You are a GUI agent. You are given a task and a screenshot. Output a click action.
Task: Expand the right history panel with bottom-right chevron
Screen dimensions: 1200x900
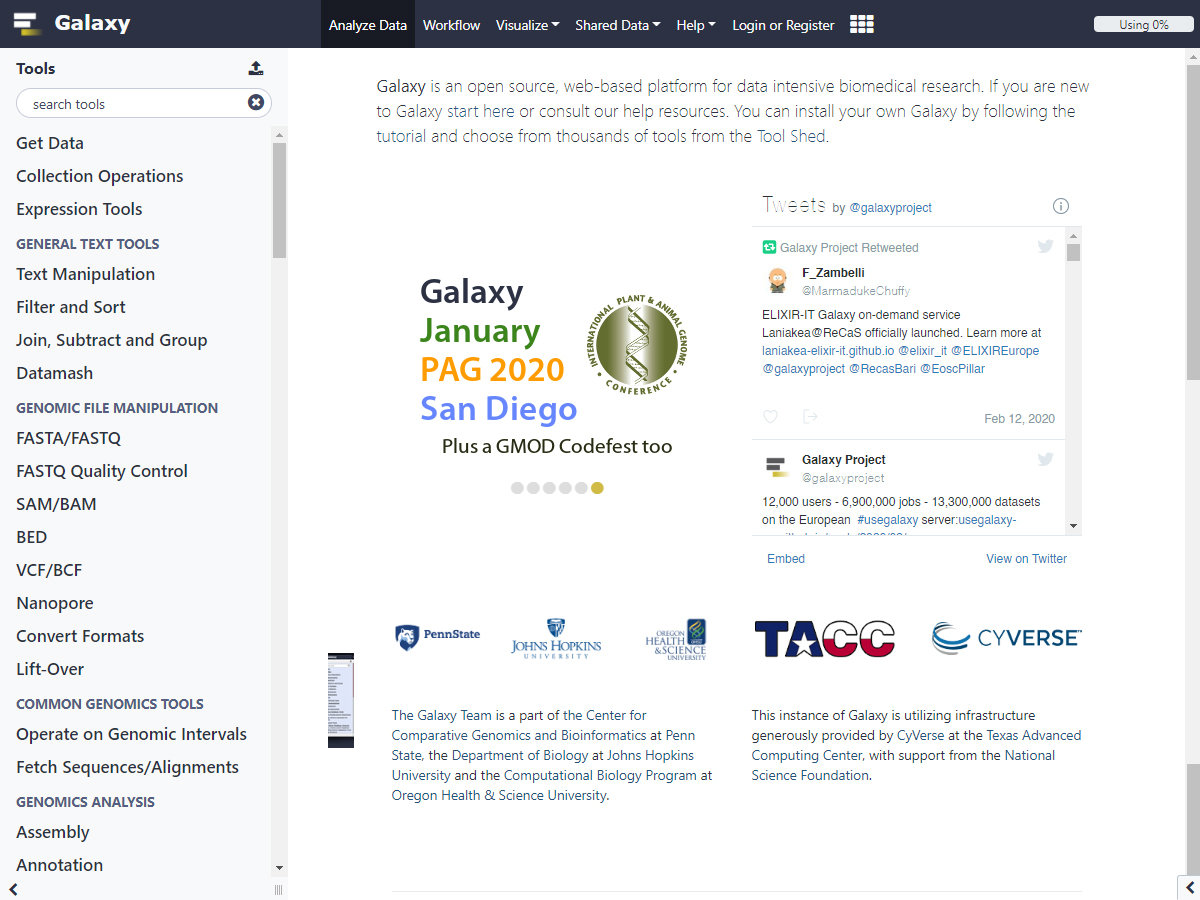tap(1188, 886)
